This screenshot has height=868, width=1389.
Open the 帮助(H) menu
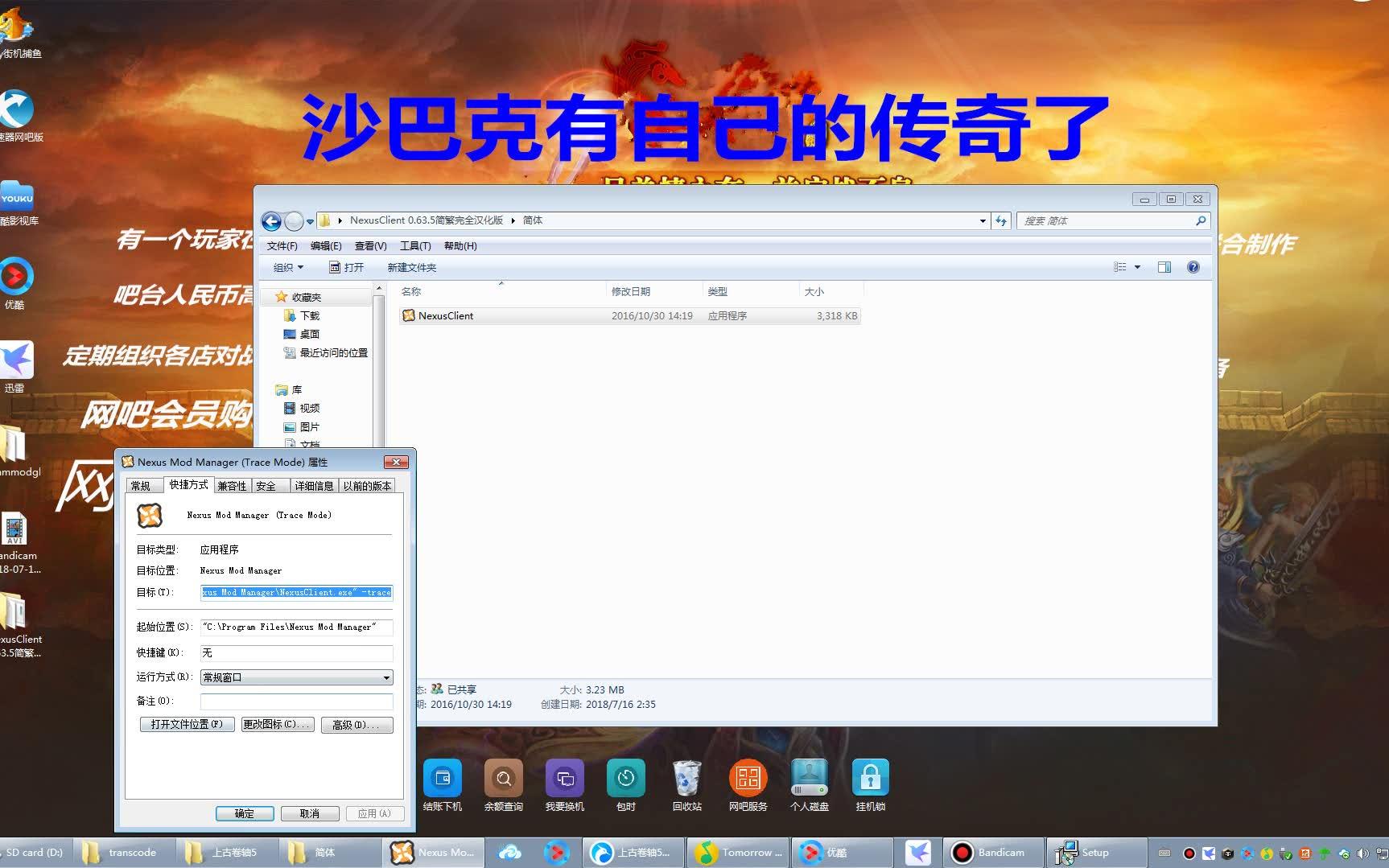[x=460, y=246]
